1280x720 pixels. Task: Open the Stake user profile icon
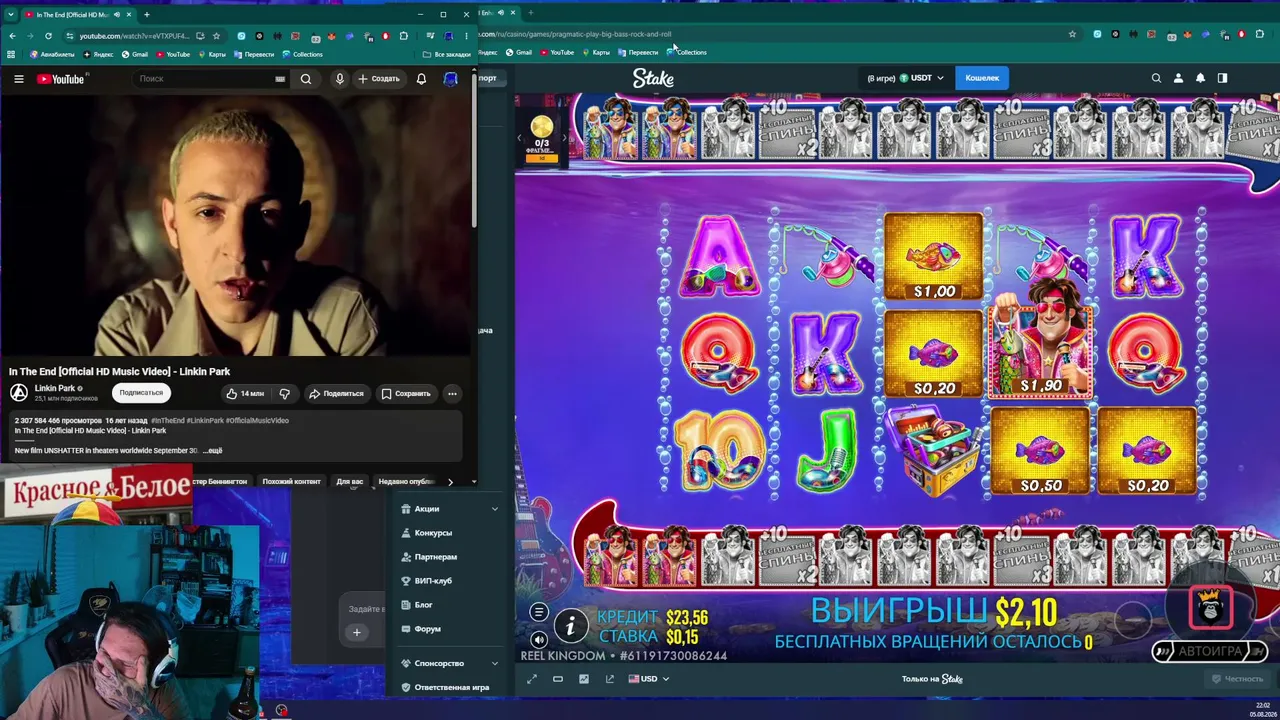pos(1178,78)
